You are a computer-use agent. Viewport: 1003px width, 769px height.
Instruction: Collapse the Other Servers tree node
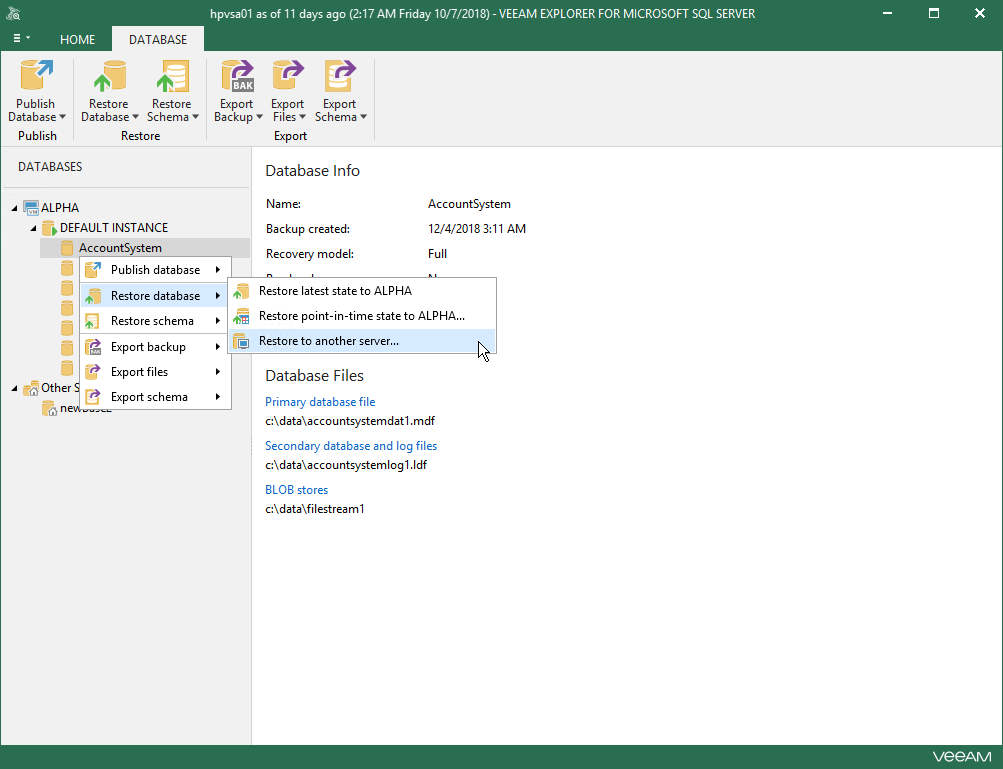pyautogui.click(x=14, y=388)
